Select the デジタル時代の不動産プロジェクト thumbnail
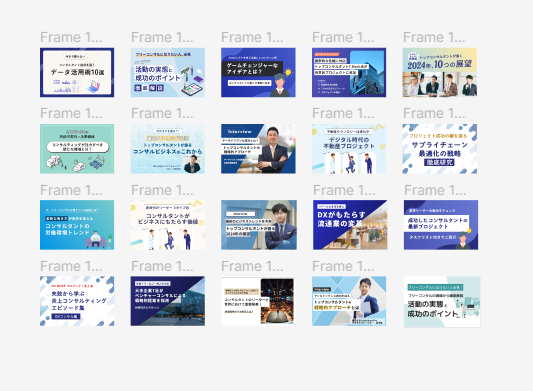The width and height of the screenshot is (533, 391). [x=349, y=149]
